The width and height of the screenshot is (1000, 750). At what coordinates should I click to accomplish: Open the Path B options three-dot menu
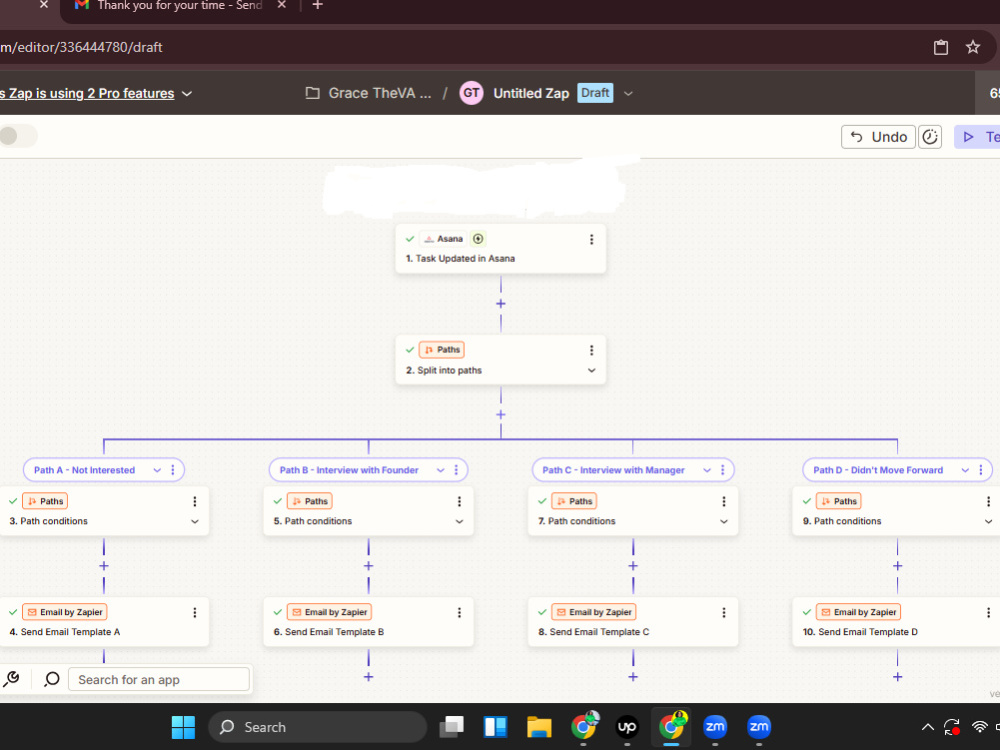(x=456, y=470)
